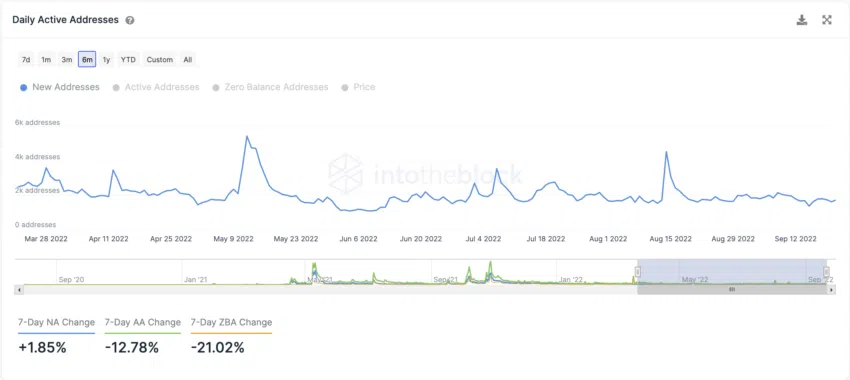Enable the Price series in legend
Viewport: 850px width, 380px height.
tap(358, 87)
